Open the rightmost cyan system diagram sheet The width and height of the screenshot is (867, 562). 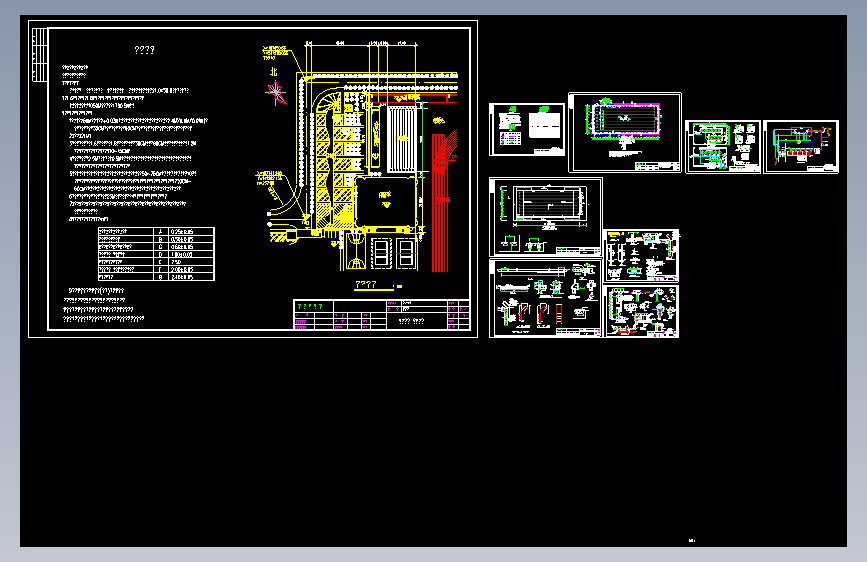coord(801,147)
